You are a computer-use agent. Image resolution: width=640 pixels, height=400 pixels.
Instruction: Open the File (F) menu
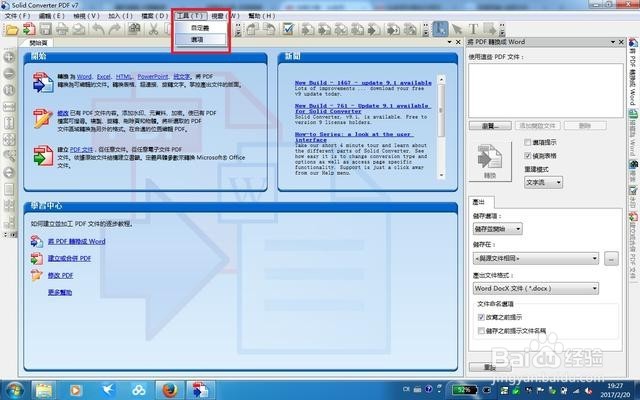click(17, 16)
